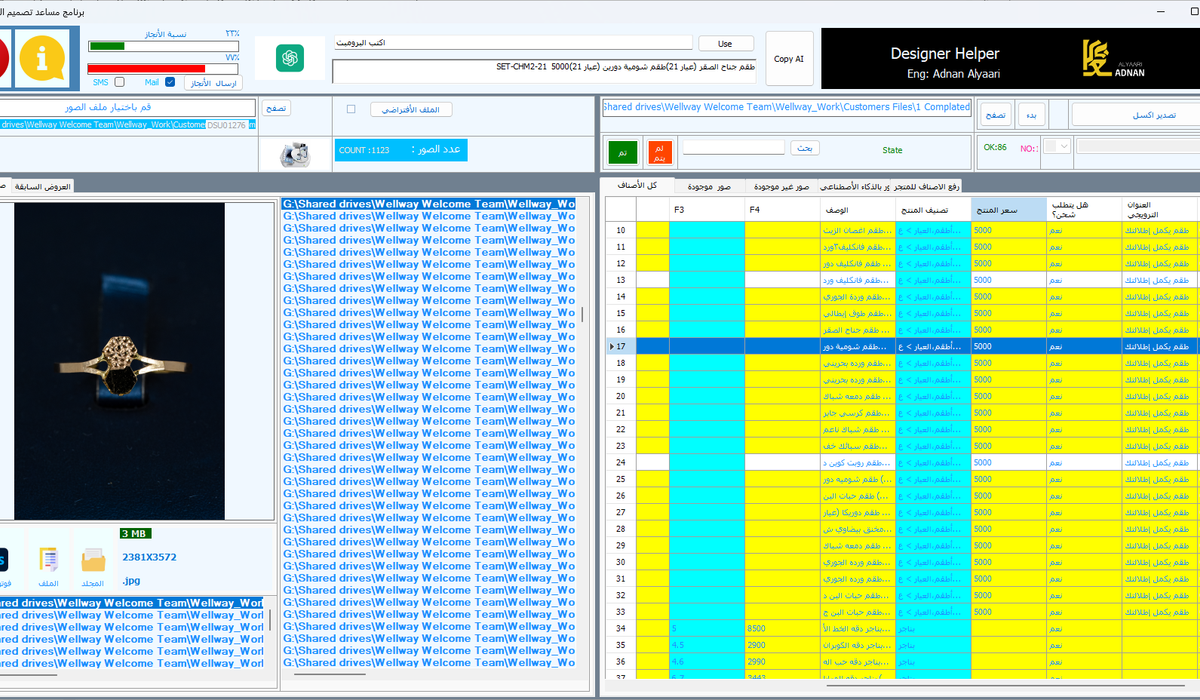Click the 3 MB size badge
The width and height of the screenshot is (1200, 700).
[134, 533]
